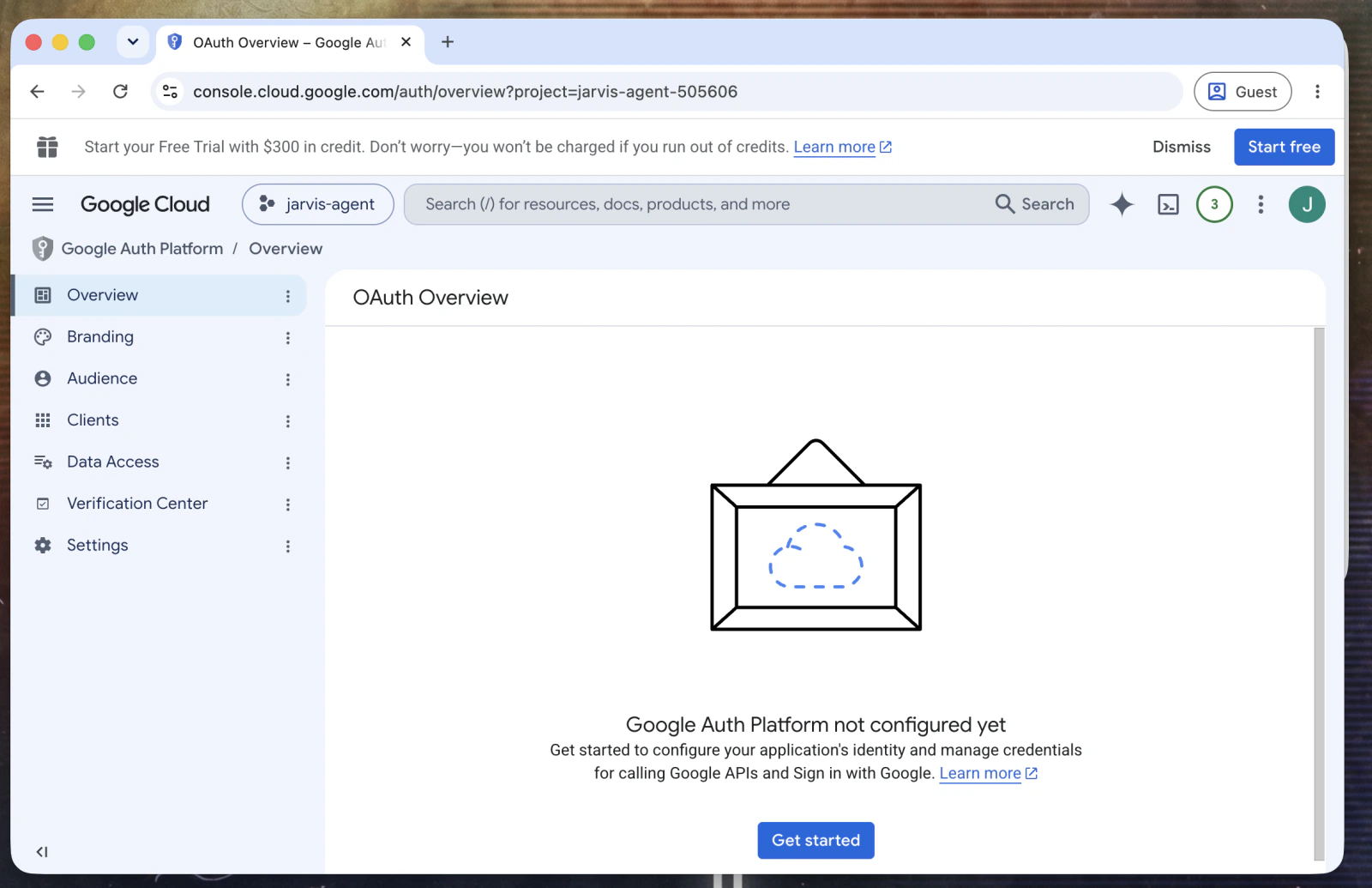The width and height of the screenshot is (1372, 888).
Task: Go forward in browser history
Action: [78, 92]
